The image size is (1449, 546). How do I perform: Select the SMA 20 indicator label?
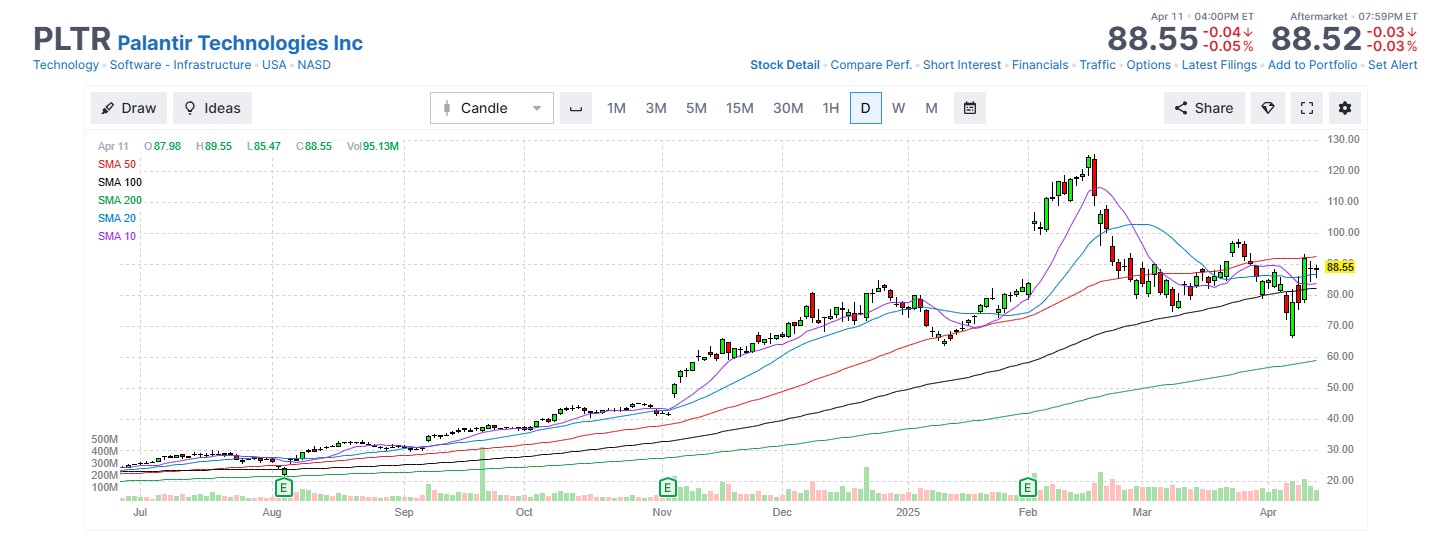(x=117, y=218)
